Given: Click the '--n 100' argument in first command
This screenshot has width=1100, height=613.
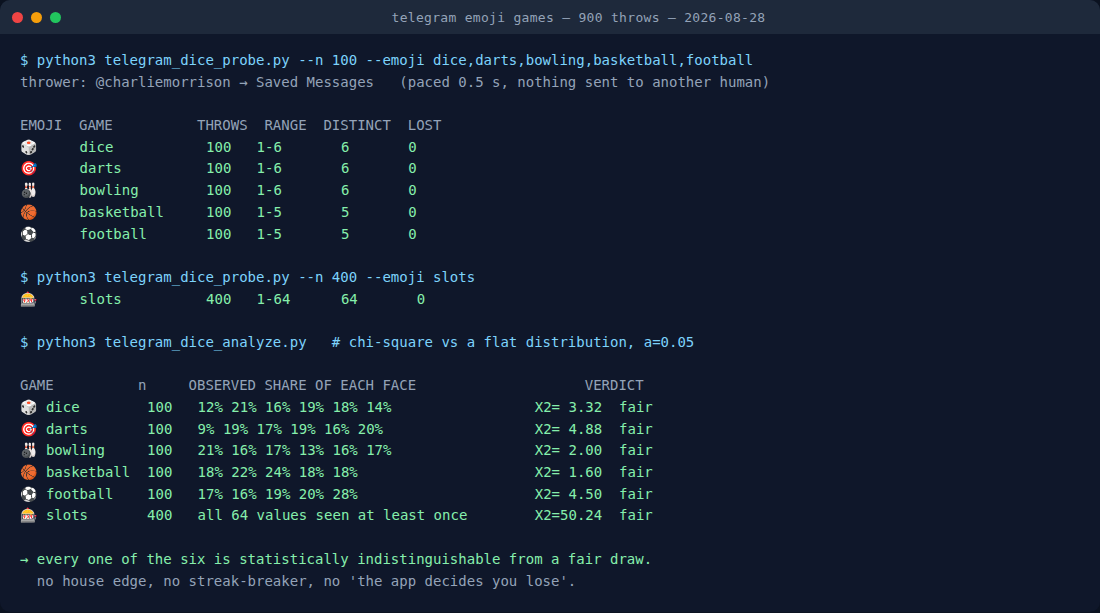Looking at the screenshot, I should click(328, 60).
